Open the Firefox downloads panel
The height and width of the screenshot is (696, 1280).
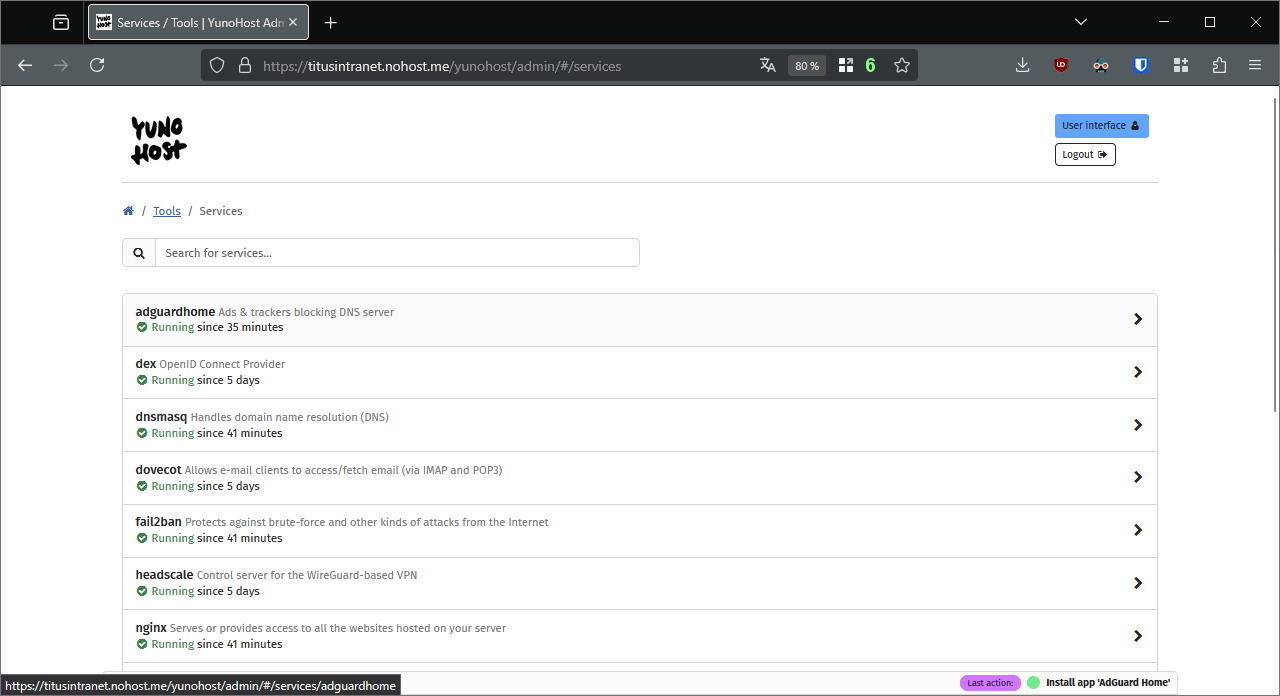pos(1022,65)
